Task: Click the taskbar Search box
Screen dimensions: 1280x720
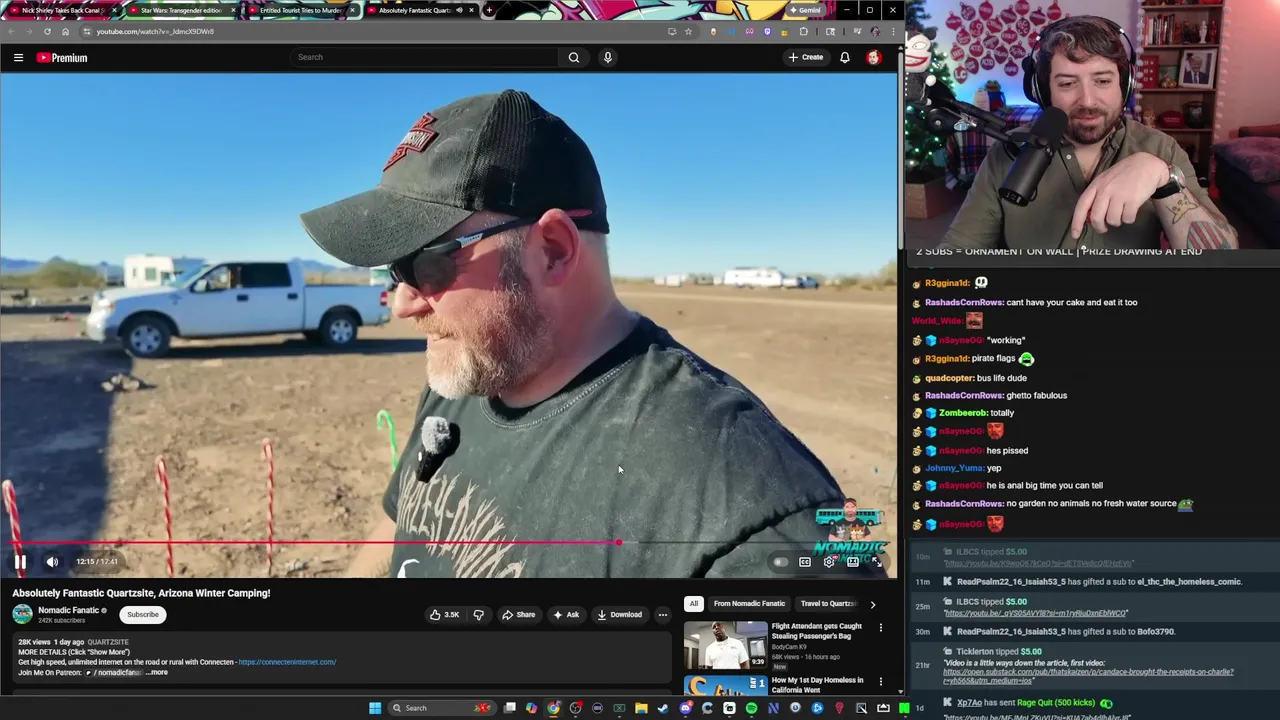Action: point(442,708)
